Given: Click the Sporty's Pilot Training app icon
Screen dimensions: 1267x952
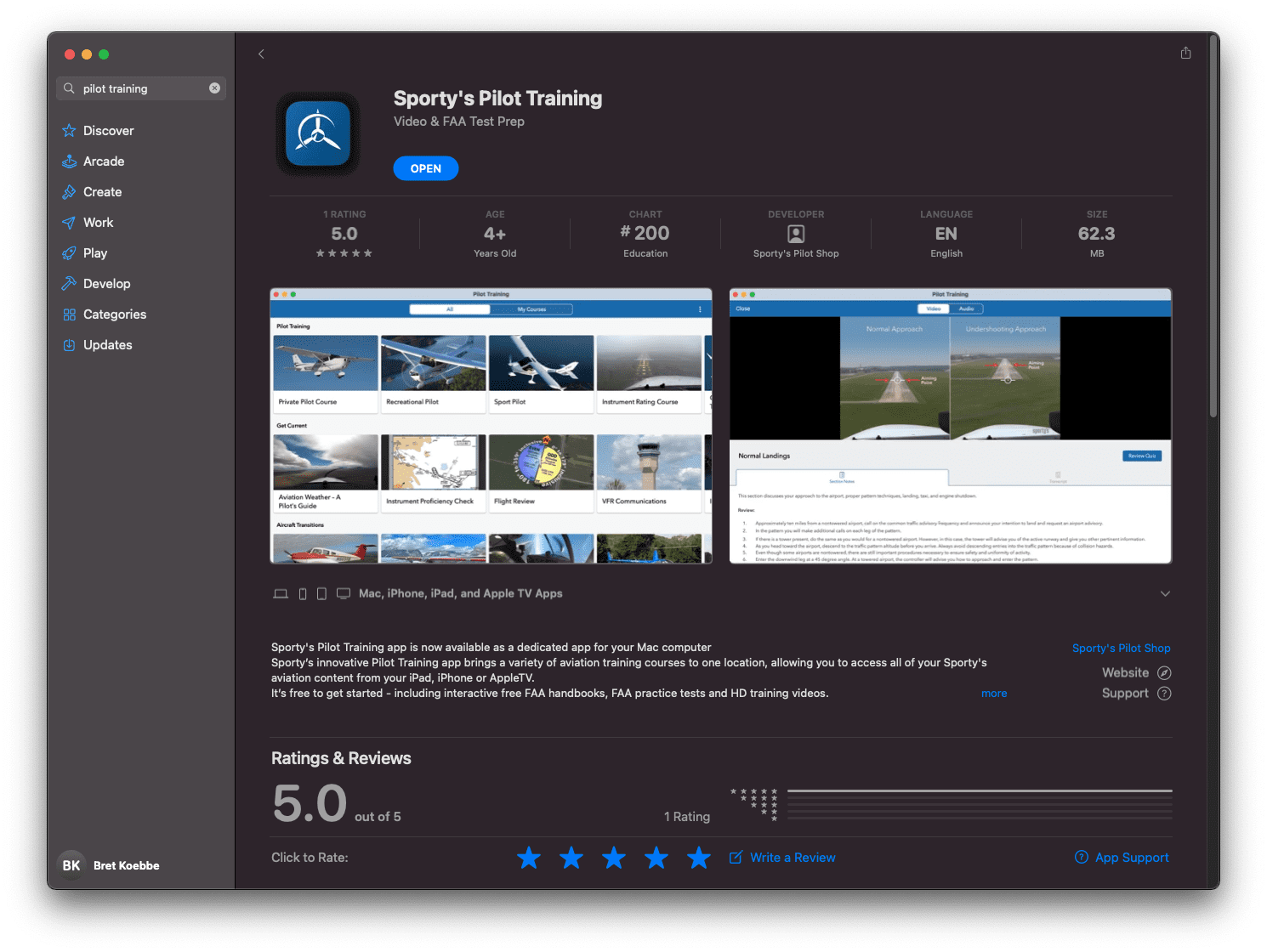Looking at the screenshot, I should (x=318, y=133).
